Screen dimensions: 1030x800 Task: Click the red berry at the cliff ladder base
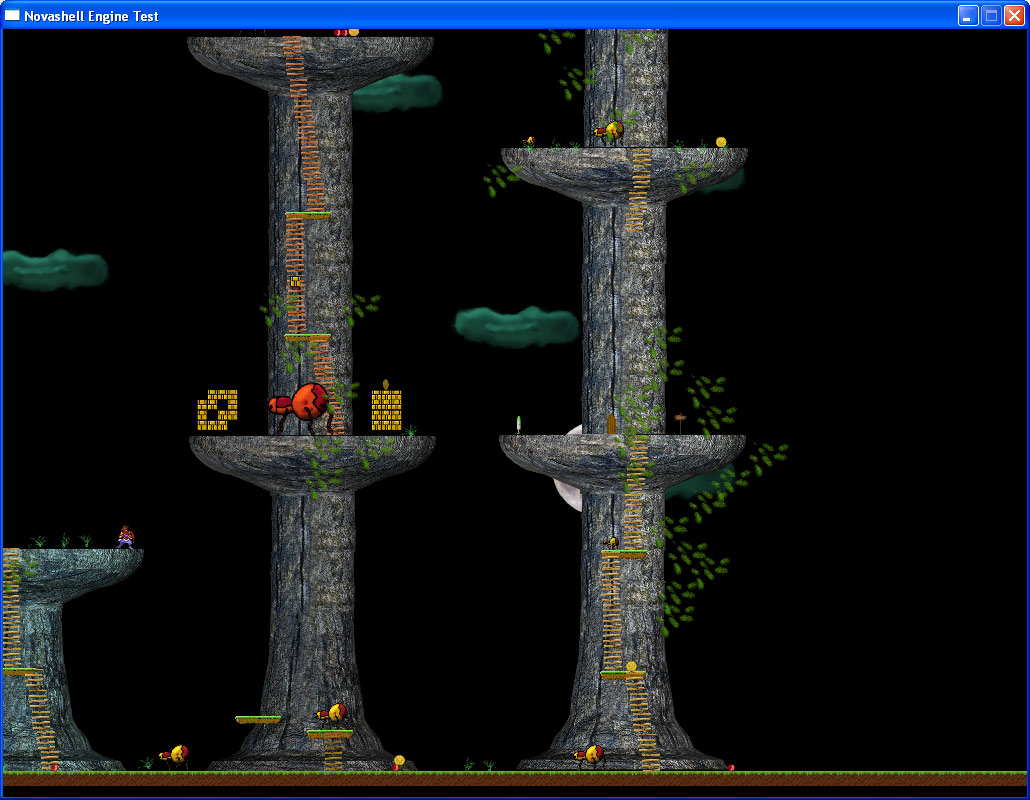coord(55,767)
